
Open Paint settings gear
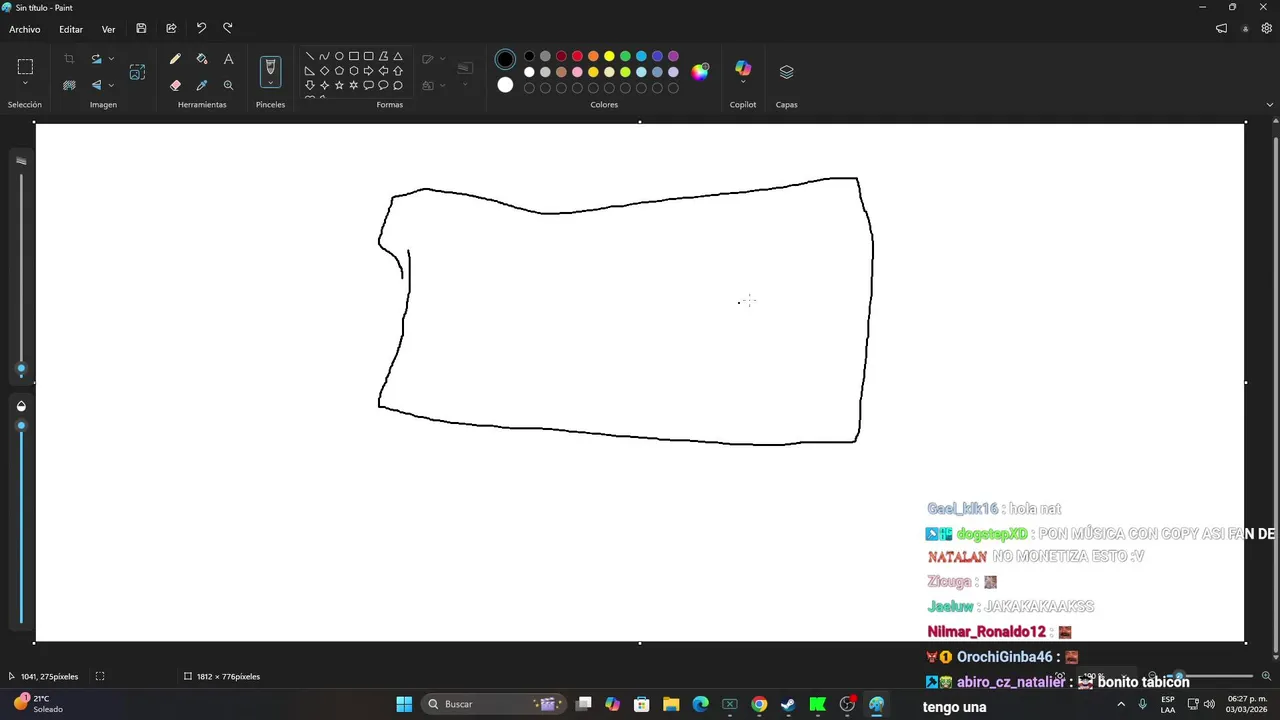1266,29
